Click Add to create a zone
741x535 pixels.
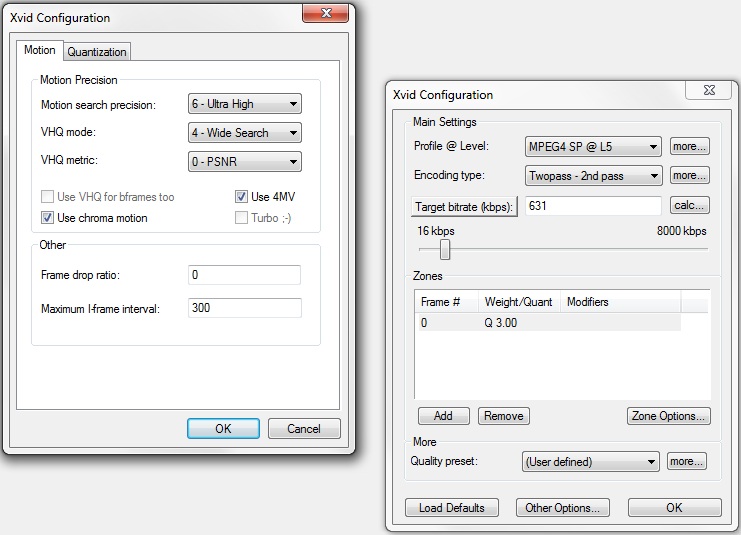click(x=444, y=416)
